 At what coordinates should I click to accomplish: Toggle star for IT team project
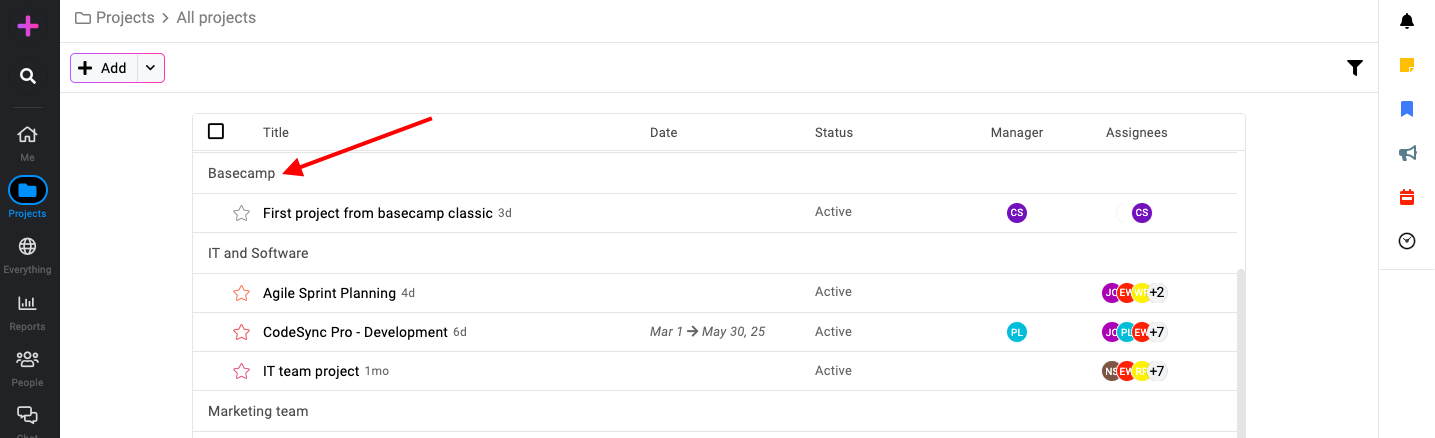tap(241, 371)
